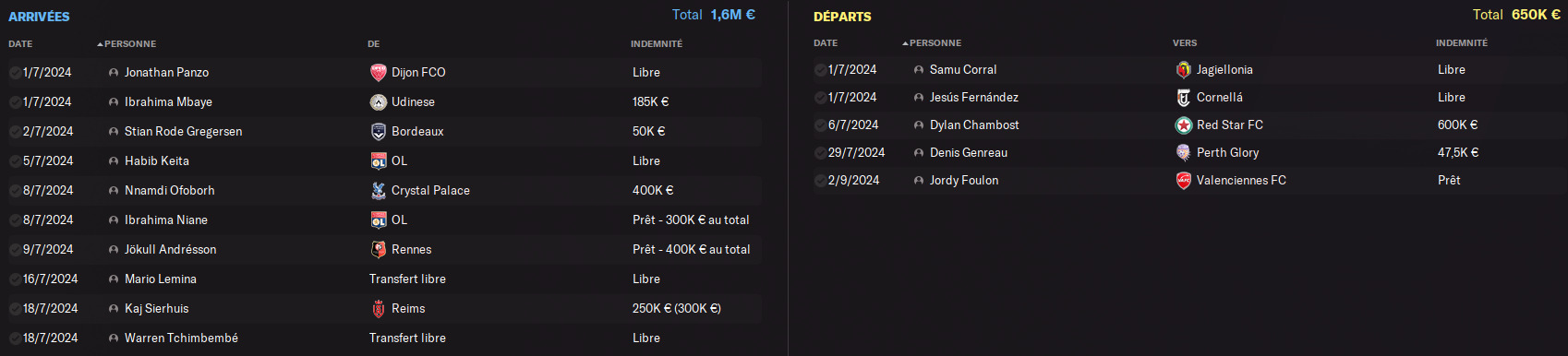Click the Rennes club badge
The image size is (1568, 356).
click(378, 249)
